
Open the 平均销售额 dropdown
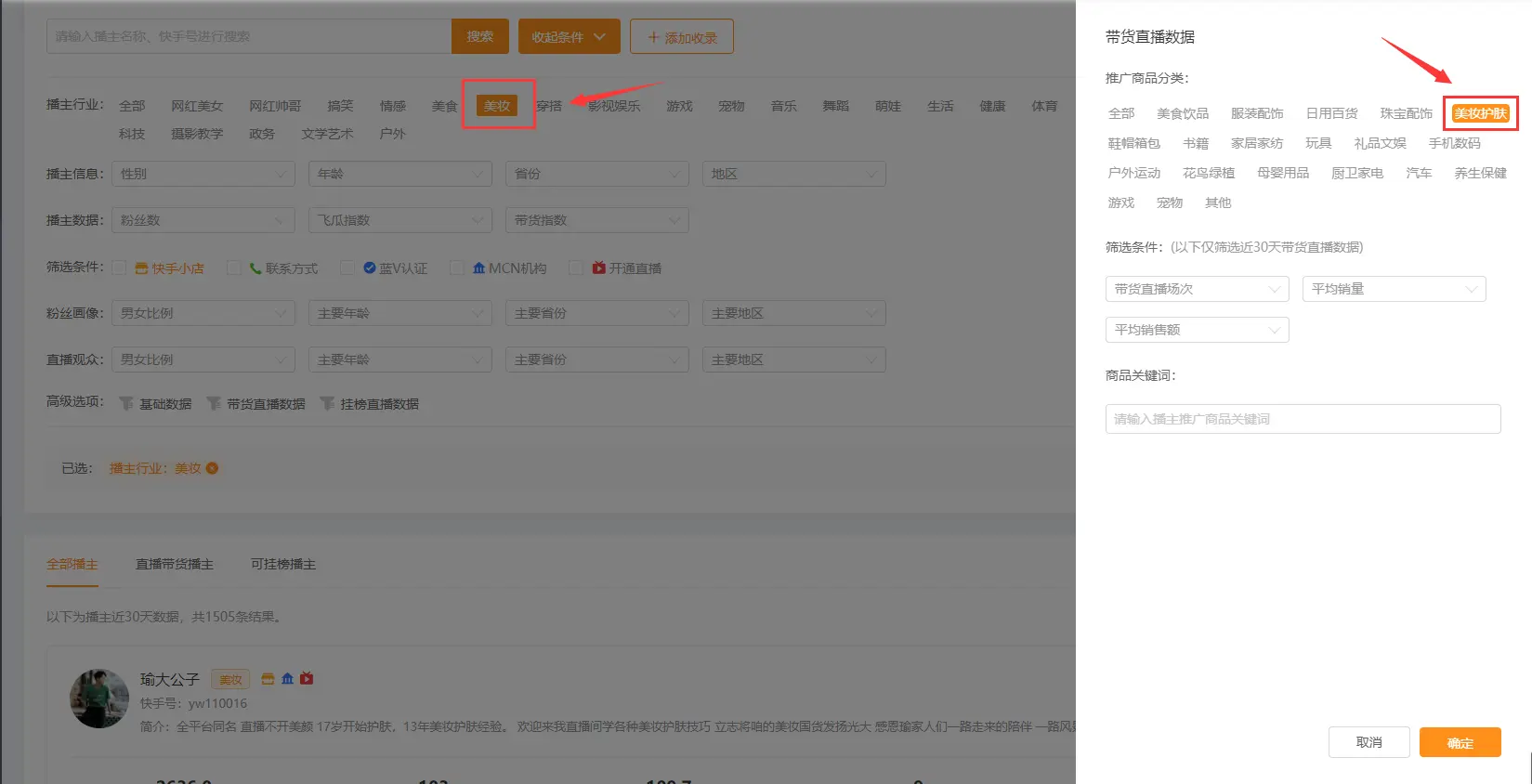(x=1197, y=330)
